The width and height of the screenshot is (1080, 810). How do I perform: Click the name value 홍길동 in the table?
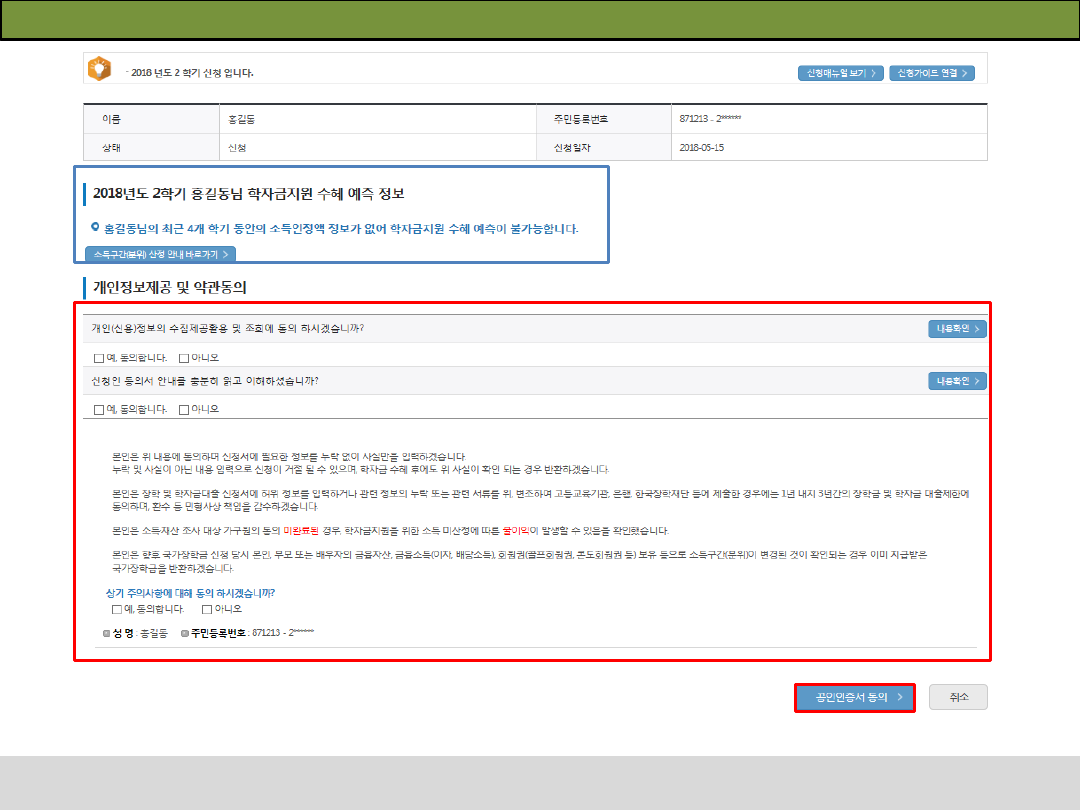[x=242, y=119]
